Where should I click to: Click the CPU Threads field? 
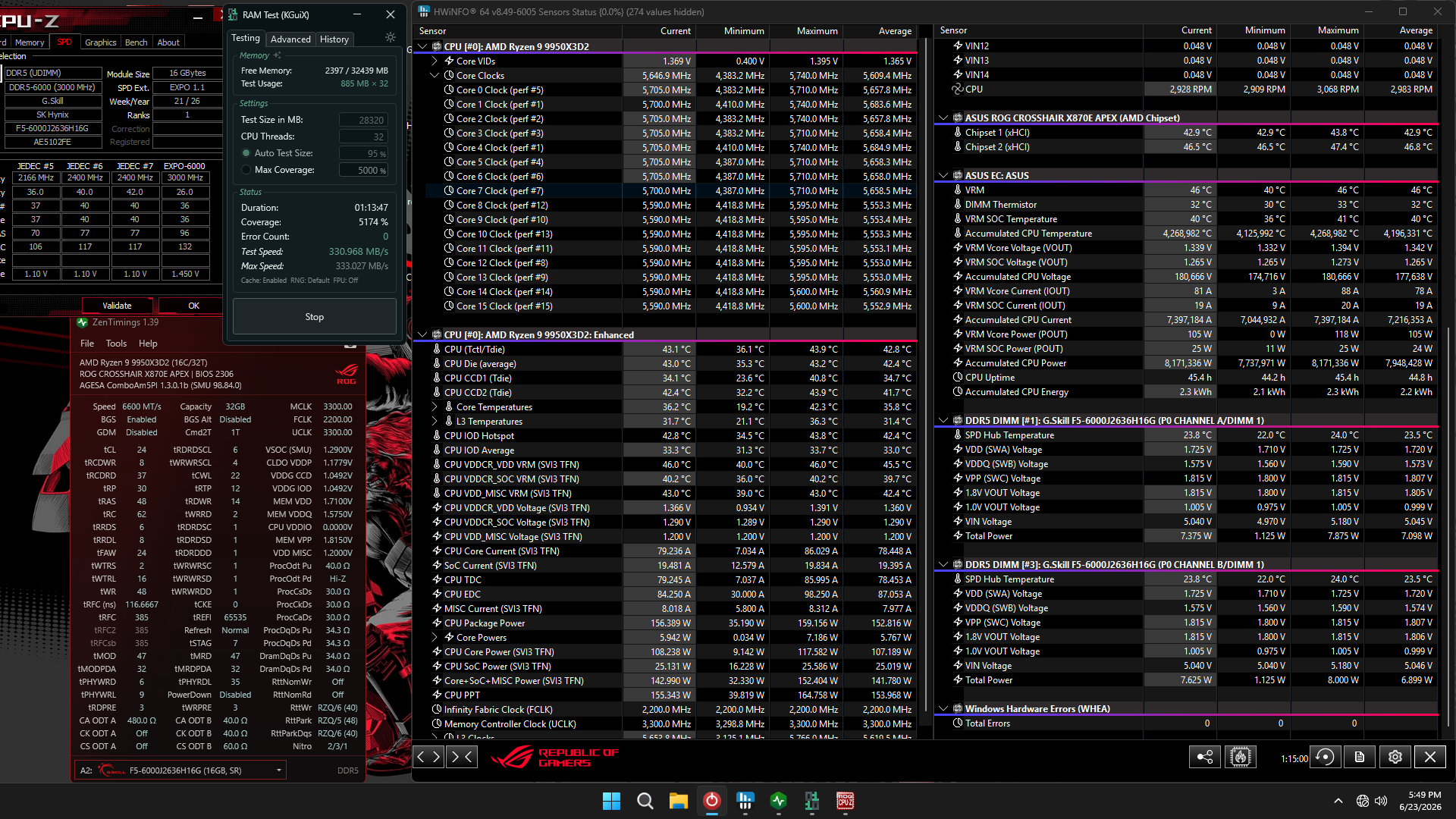pos(363,136)
